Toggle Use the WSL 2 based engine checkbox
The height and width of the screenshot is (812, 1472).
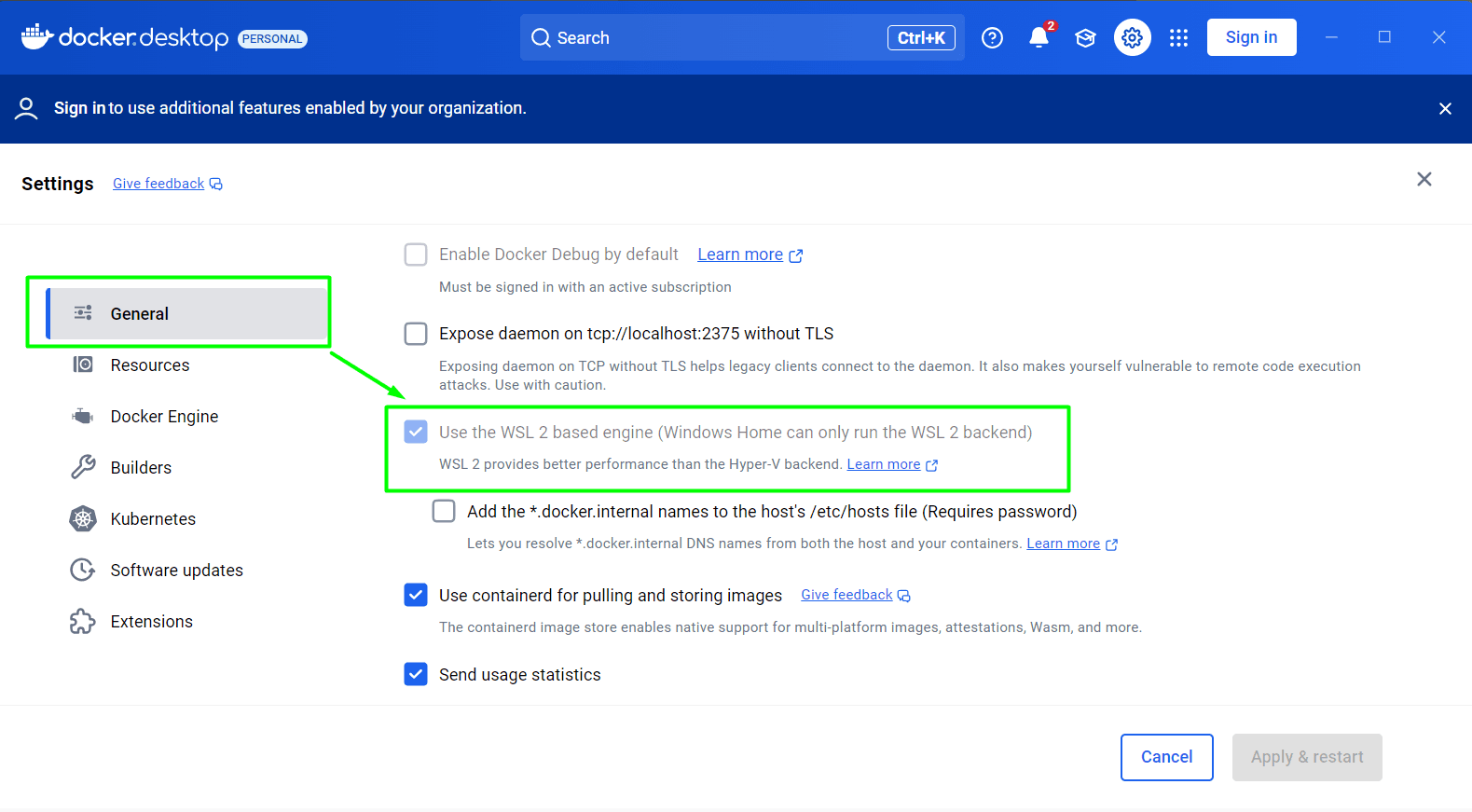pyautogui.click(x=416, y=432)
